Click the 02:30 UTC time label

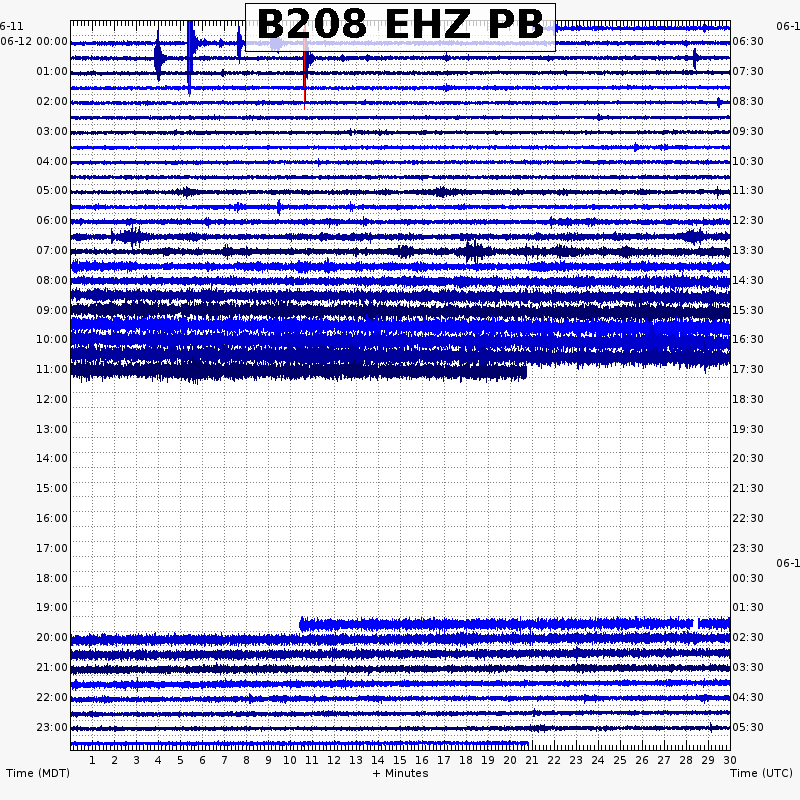click(x=748, y=637)
